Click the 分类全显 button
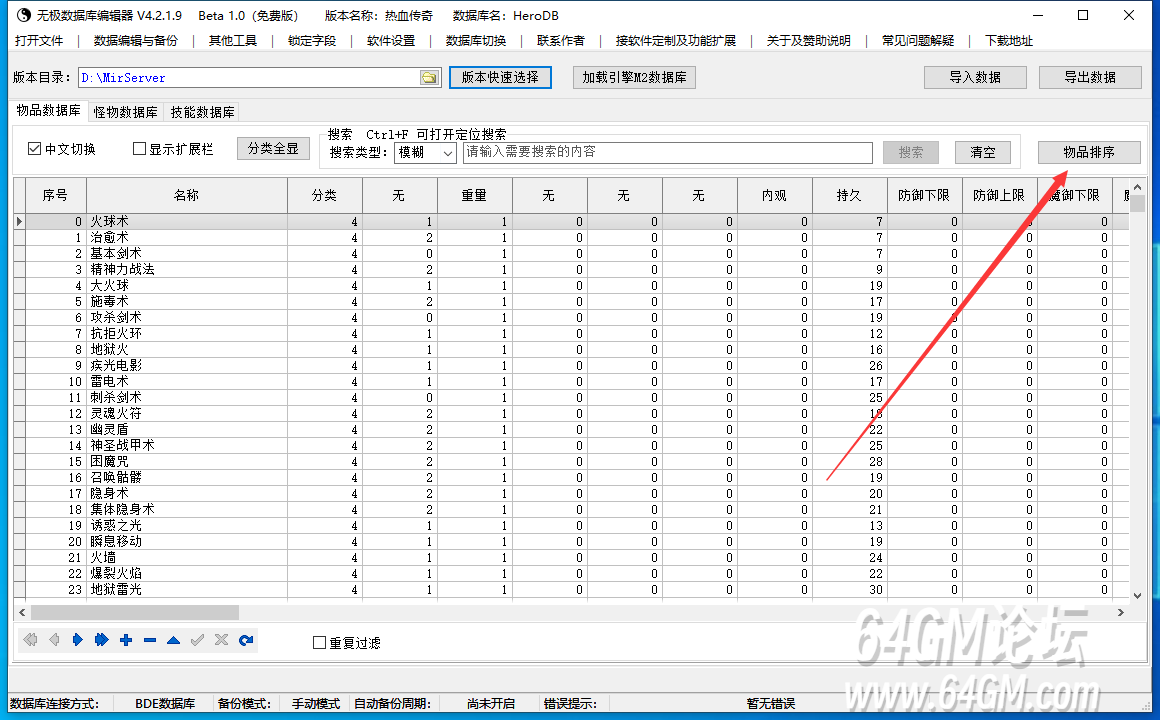The height and width of the screenshot is (720, 1160). (273, 149)
